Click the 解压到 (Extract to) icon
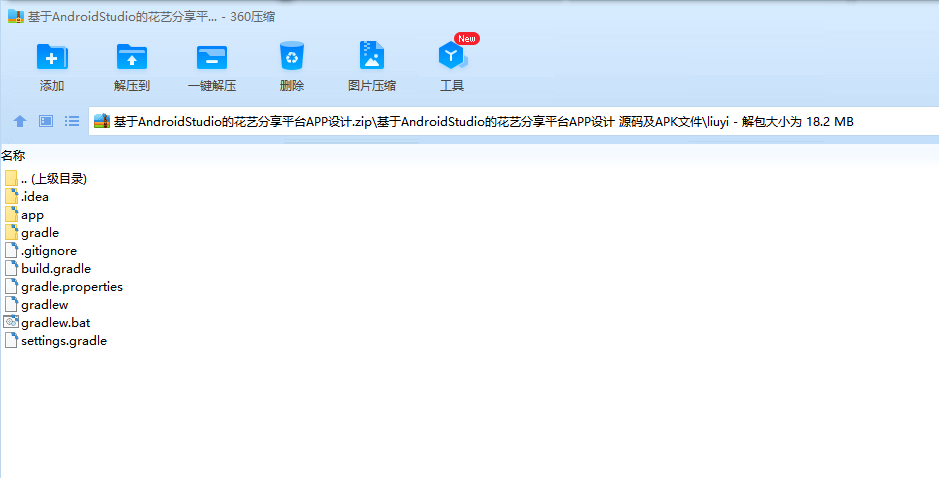Viewport: 939px width, 478px height. pos(132,57)
